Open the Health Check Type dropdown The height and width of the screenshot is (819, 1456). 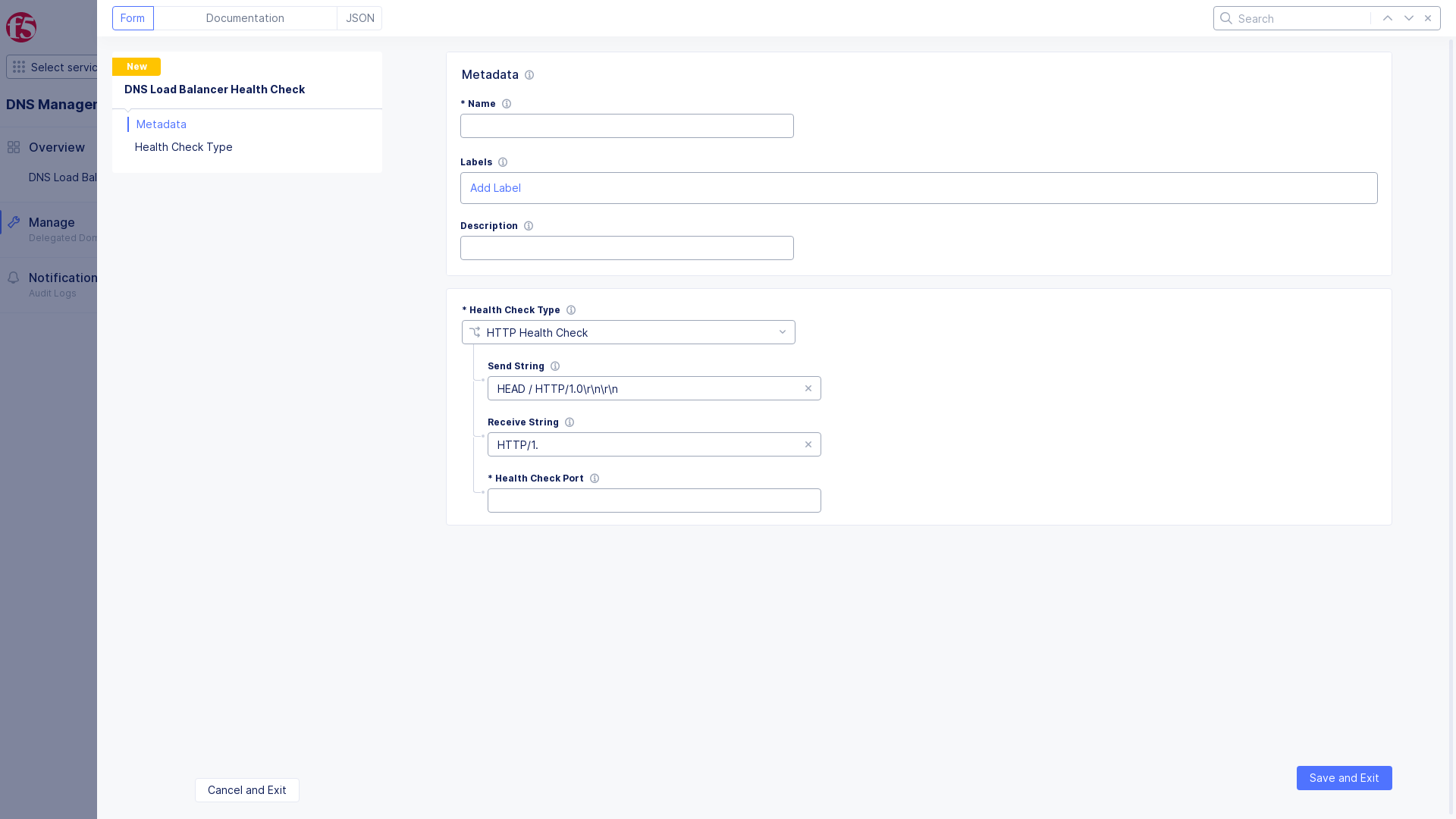(783, 332)
